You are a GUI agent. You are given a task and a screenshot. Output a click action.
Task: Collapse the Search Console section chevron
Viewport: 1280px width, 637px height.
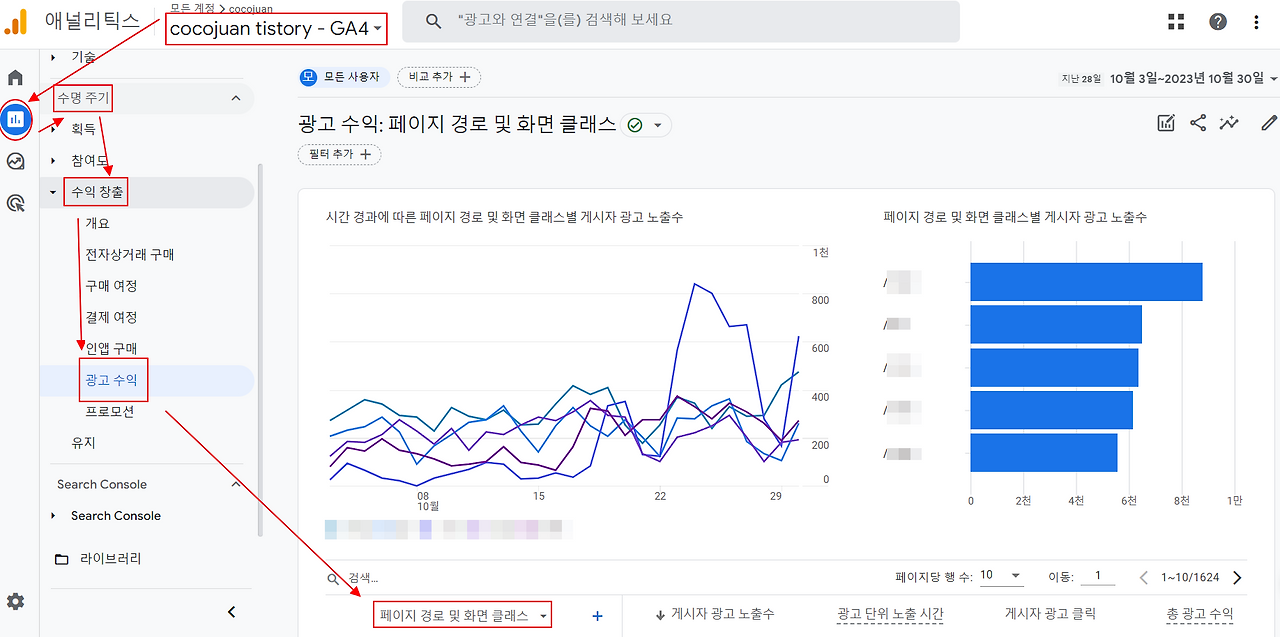(236, 484)
